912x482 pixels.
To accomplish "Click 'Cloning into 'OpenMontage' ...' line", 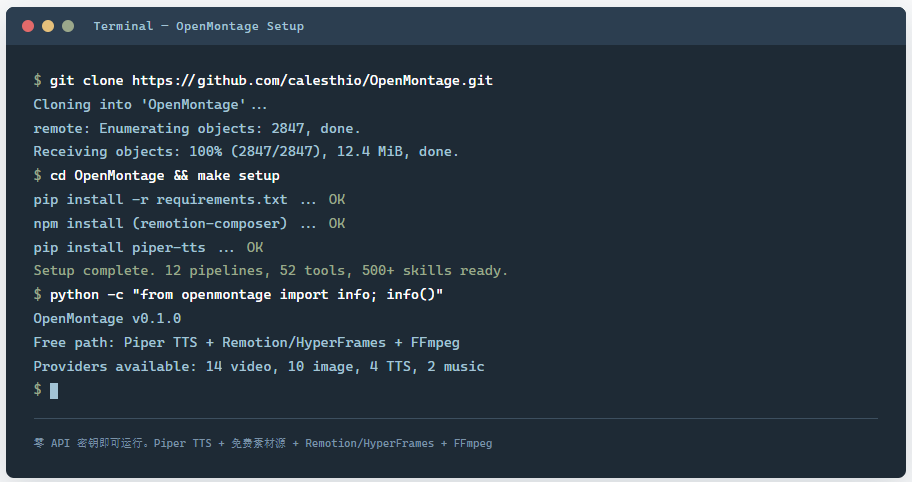I will [150, 105].
